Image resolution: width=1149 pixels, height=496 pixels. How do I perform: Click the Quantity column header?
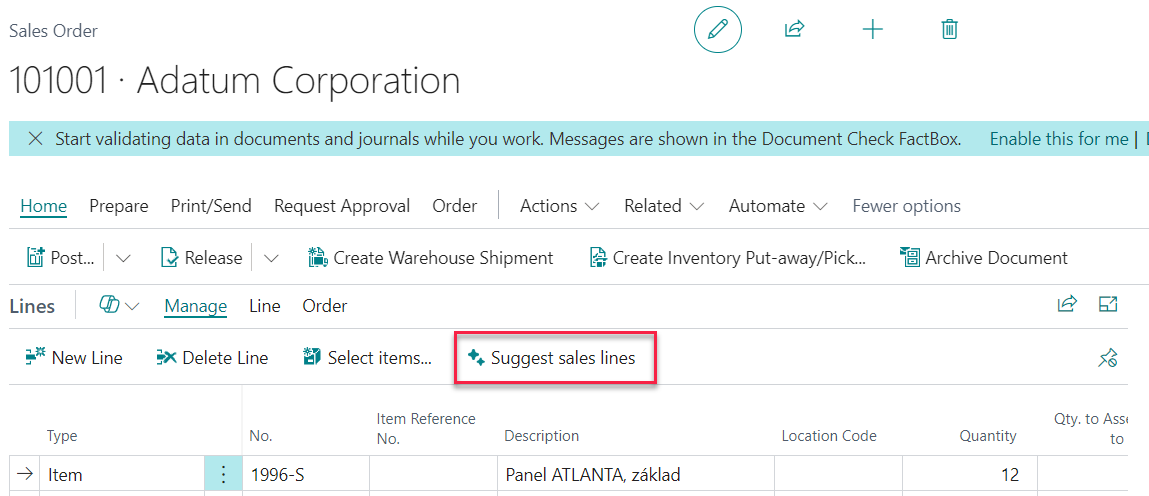click(x=988, y=436)
